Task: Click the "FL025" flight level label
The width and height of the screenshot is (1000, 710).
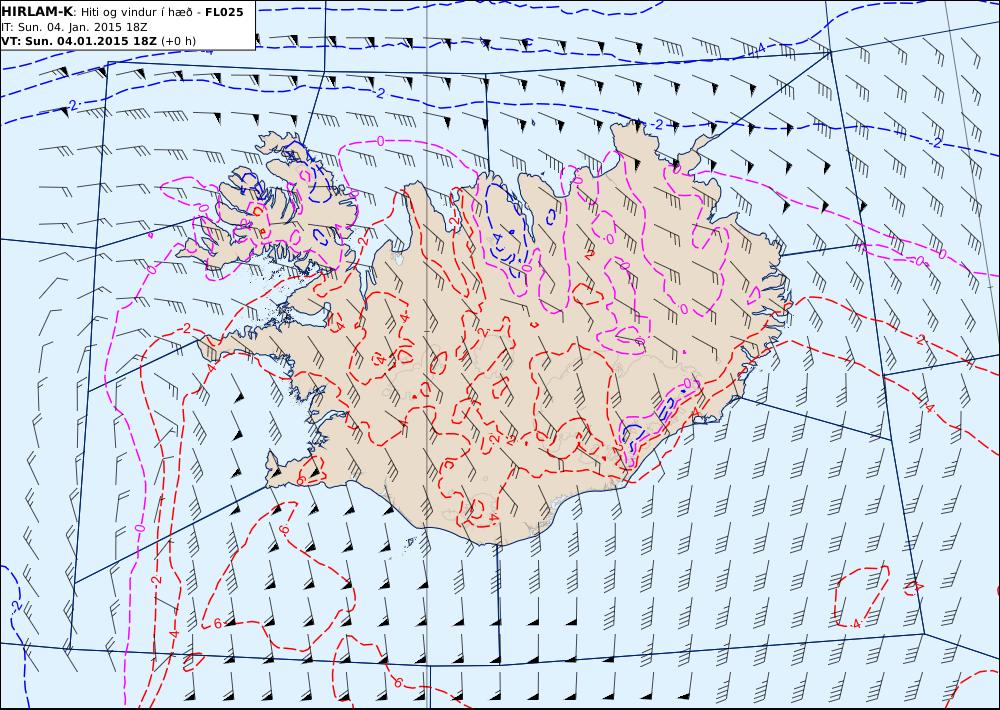Action: 224,12
